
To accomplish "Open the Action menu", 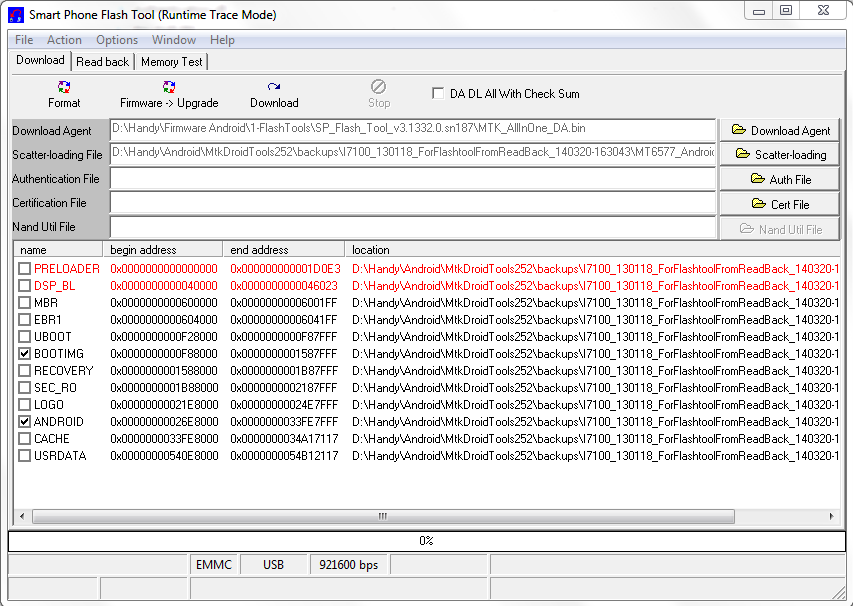I will [x=64, y=40].
